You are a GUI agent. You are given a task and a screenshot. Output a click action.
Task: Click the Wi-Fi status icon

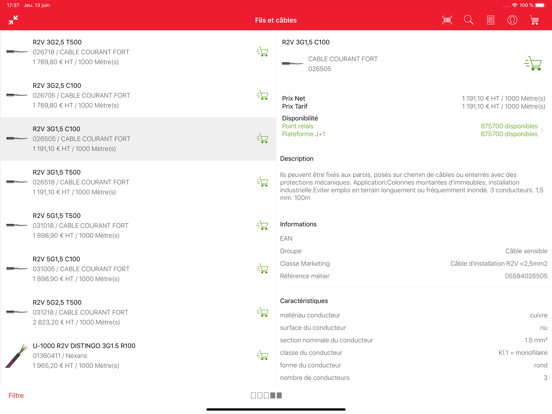pos(515,5)
